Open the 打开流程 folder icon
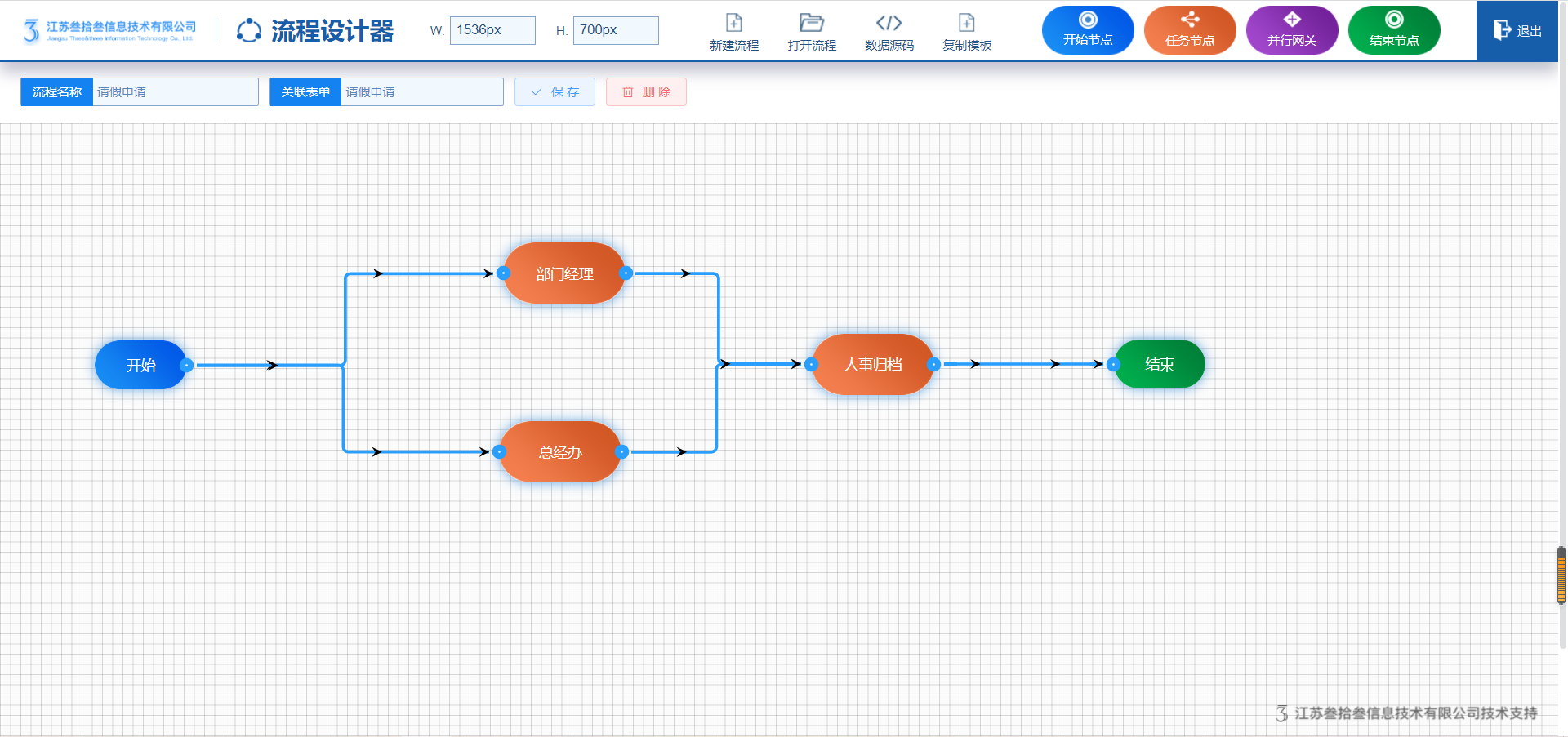The height and width of the screenshot is (737, 1568). [x=811, y=23]
